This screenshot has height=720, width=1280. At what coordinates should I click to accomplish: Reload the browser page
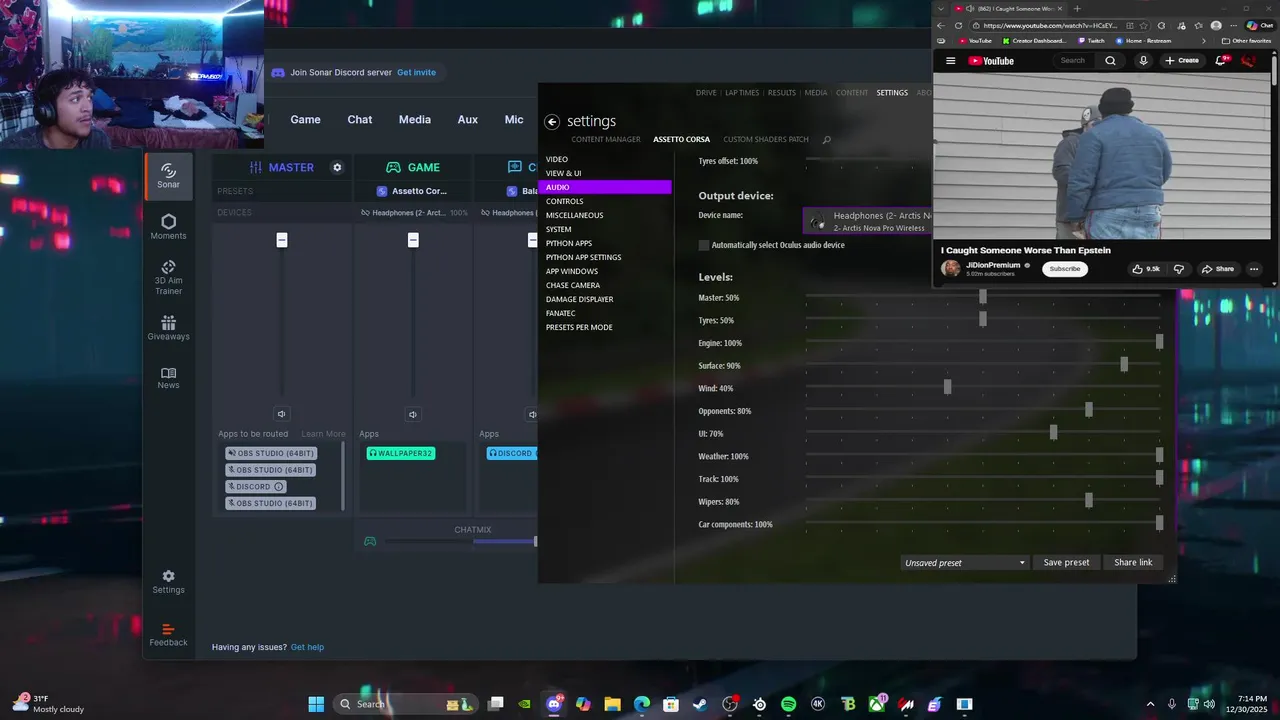959,26
